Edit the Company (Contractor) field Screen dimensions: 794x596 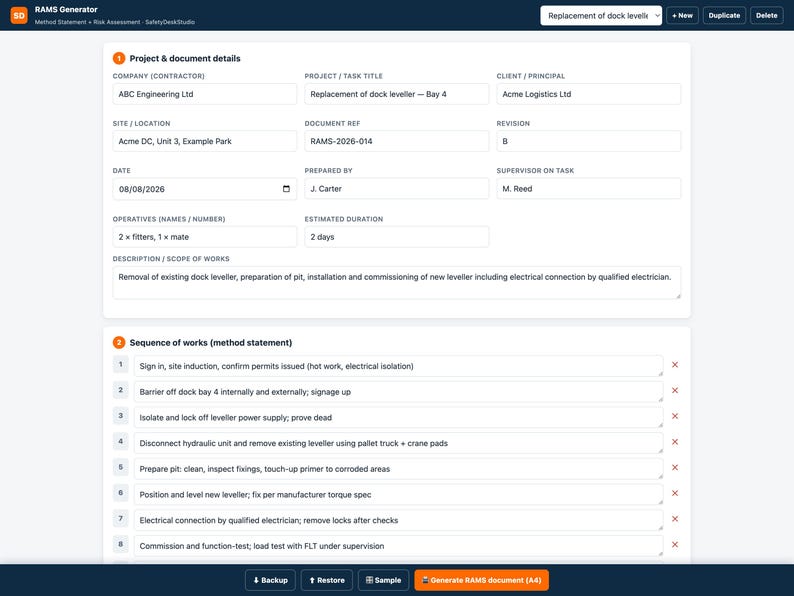[x=205, y=94]
